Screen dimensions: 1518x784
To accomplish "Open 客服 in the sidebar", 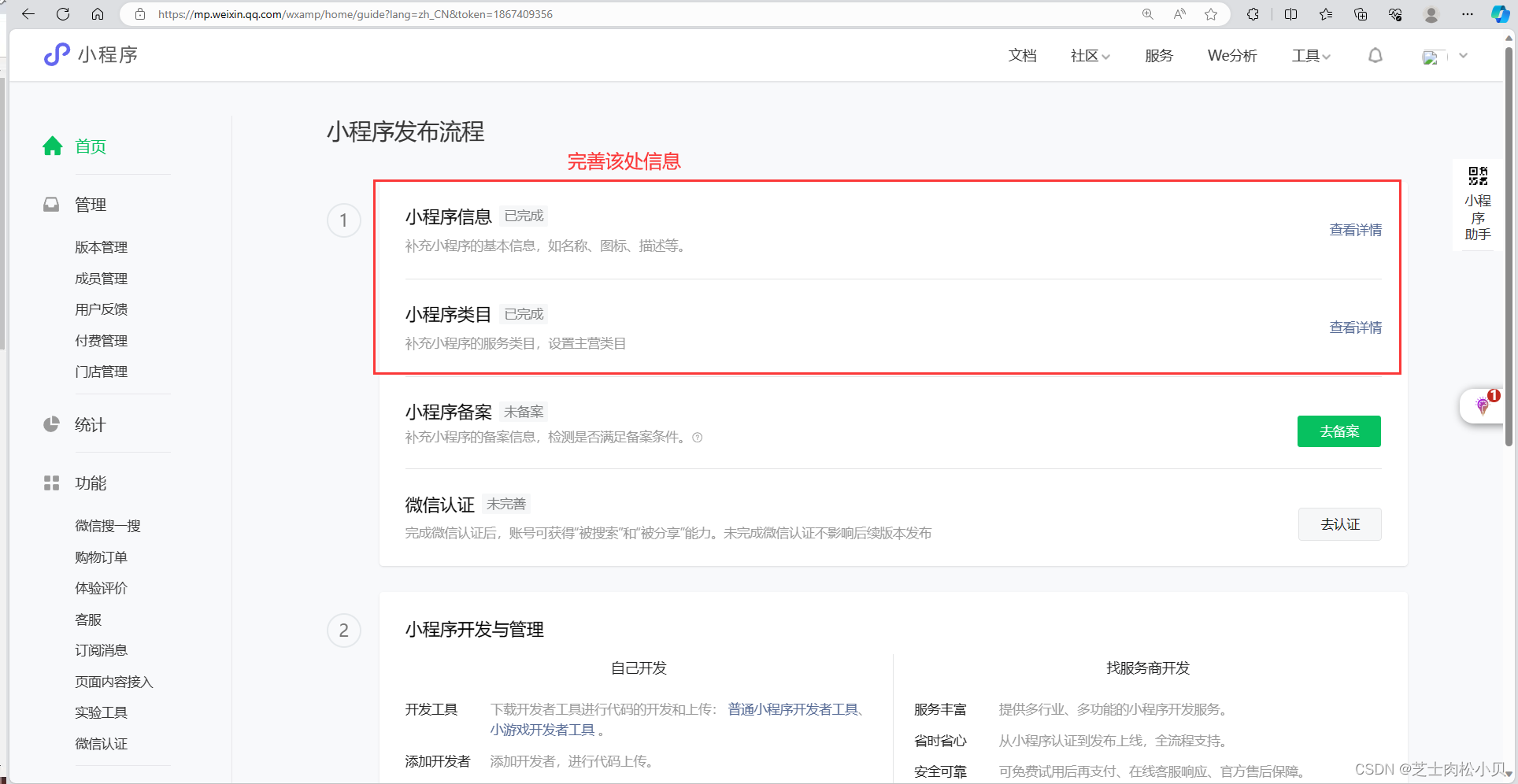I will pyautogui.click(x=88, y=619).
